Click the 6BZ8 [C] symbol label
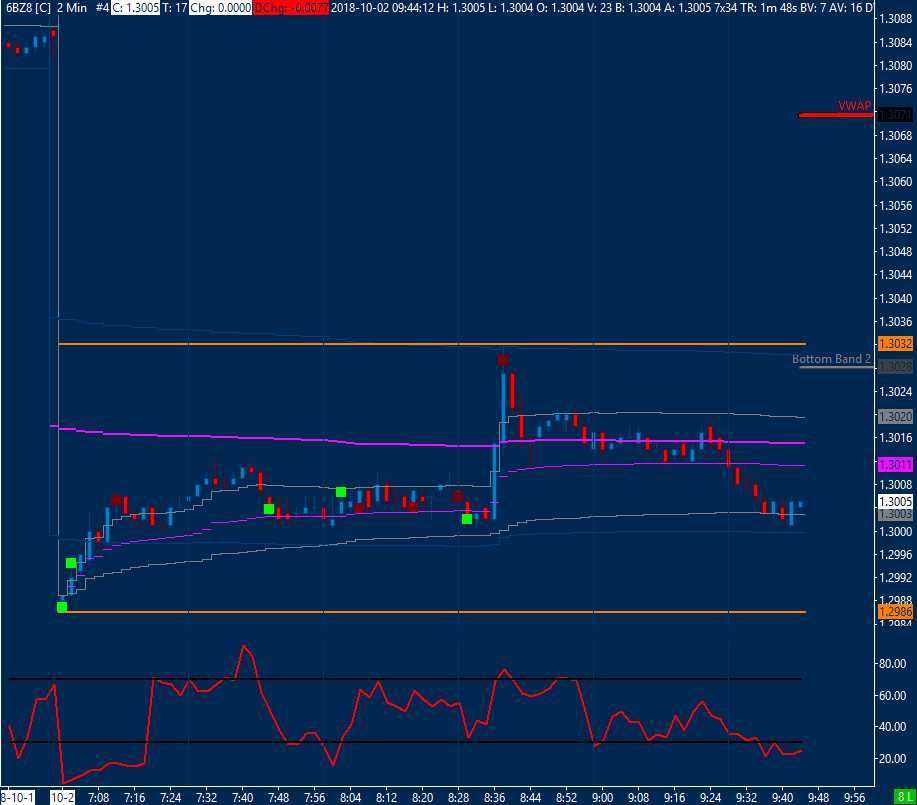917x805 pixels. [x=28, y=8]
